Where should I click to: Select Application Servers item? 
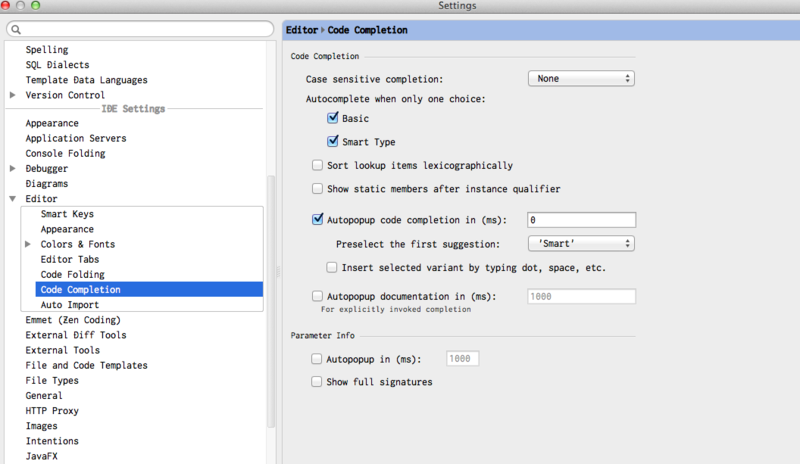(x=76, y=138)
